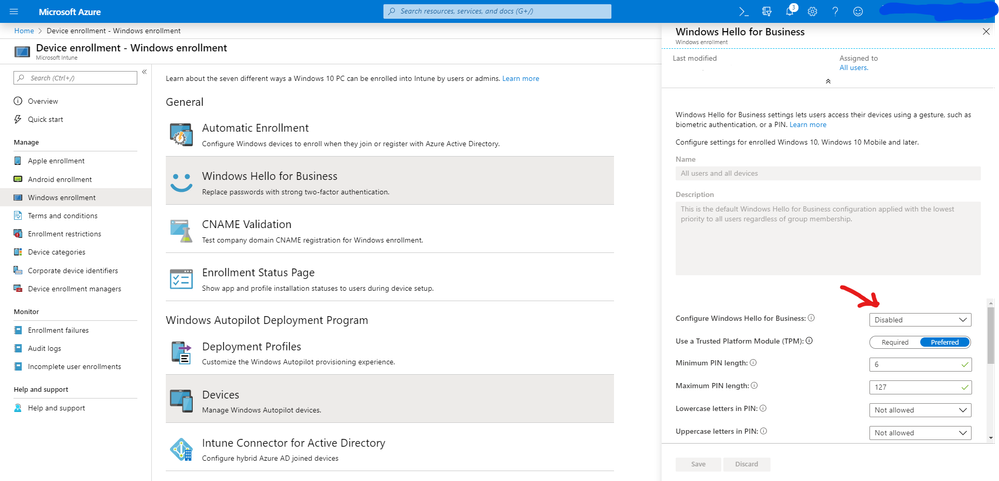Click the Enrollment failures icon
Viewport: 999px width, 481px height.
17,330
